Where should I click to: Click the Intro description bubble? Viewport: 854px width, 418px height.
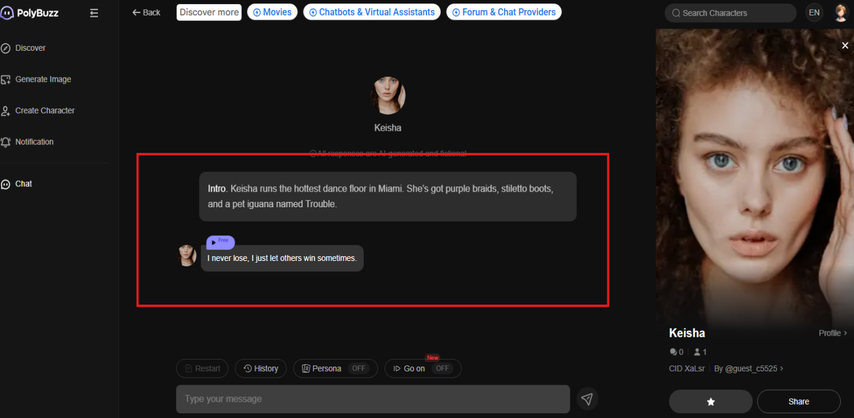pyautogui.click(x=388, y=197)
